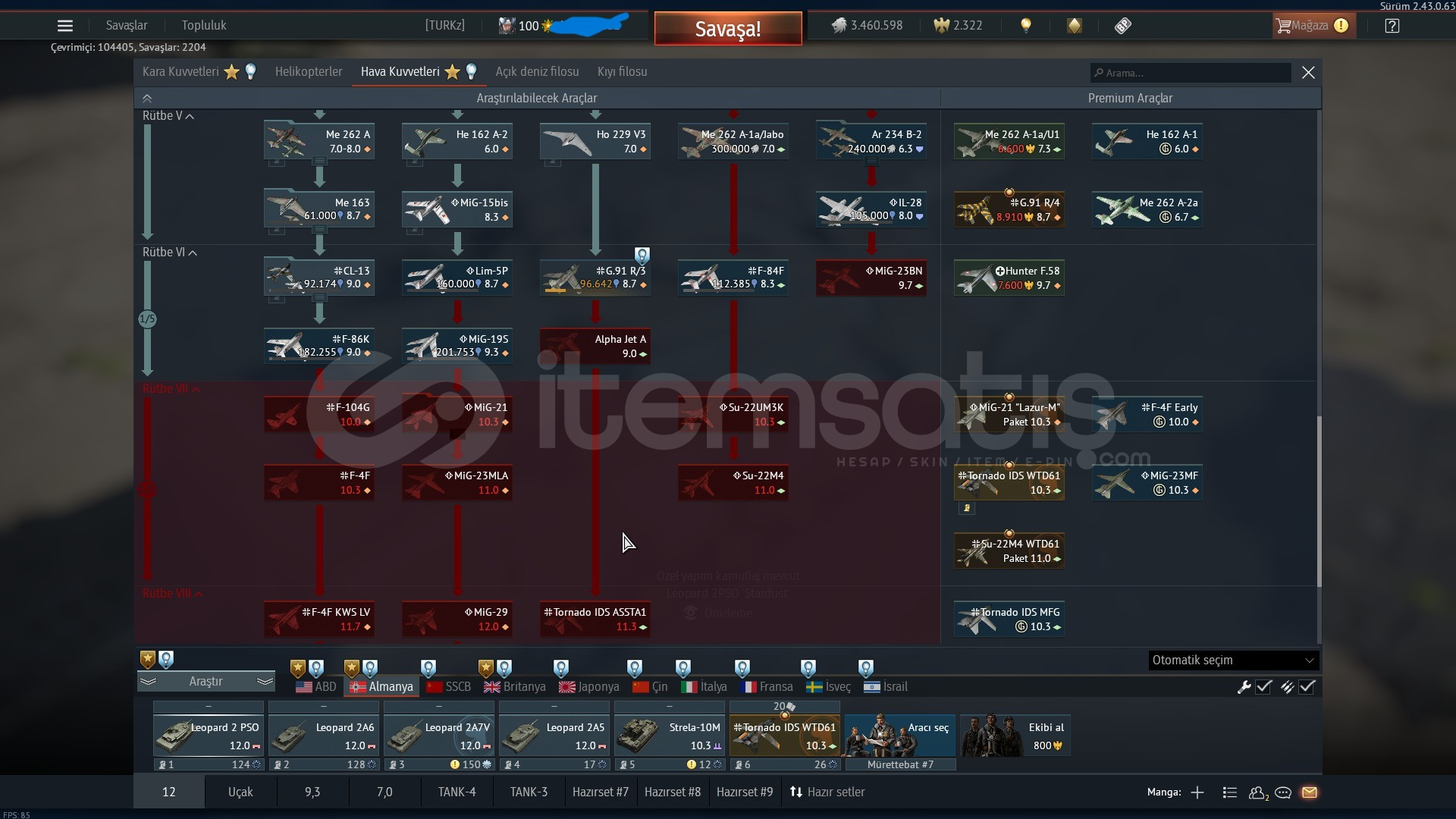Collapse the Rütbe VI rank section
The height and width of the screenshot is (819, 1456).
pos(193,253)
